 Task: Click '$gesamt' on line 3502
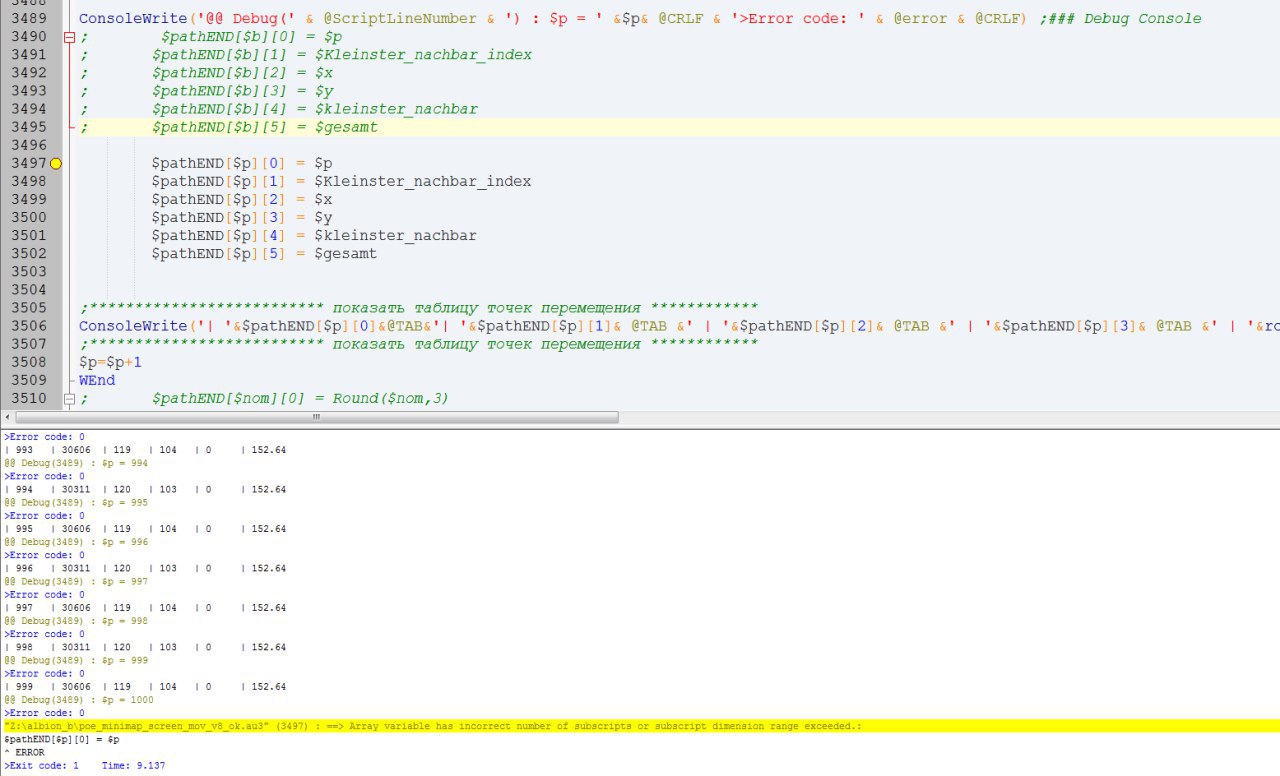pyautogui.click(x=346, y=253)
